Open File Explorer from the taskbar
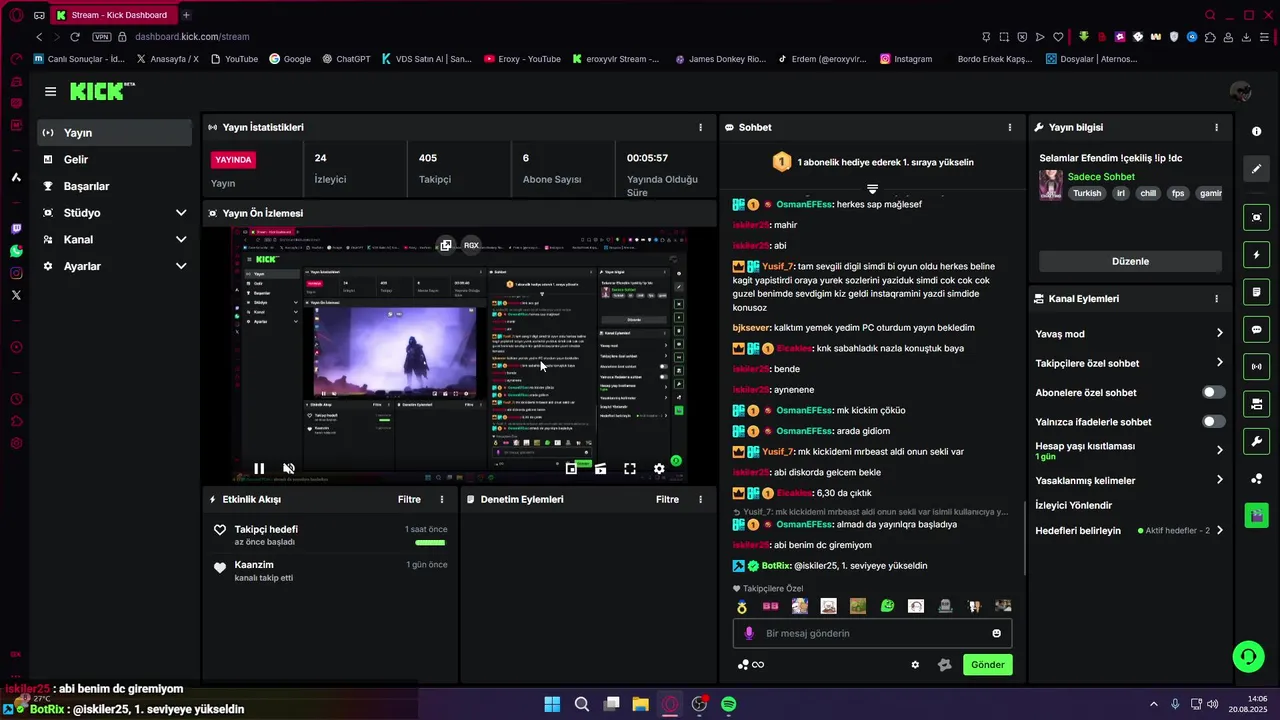The image size is (1280, 720). tap(640, 704)
